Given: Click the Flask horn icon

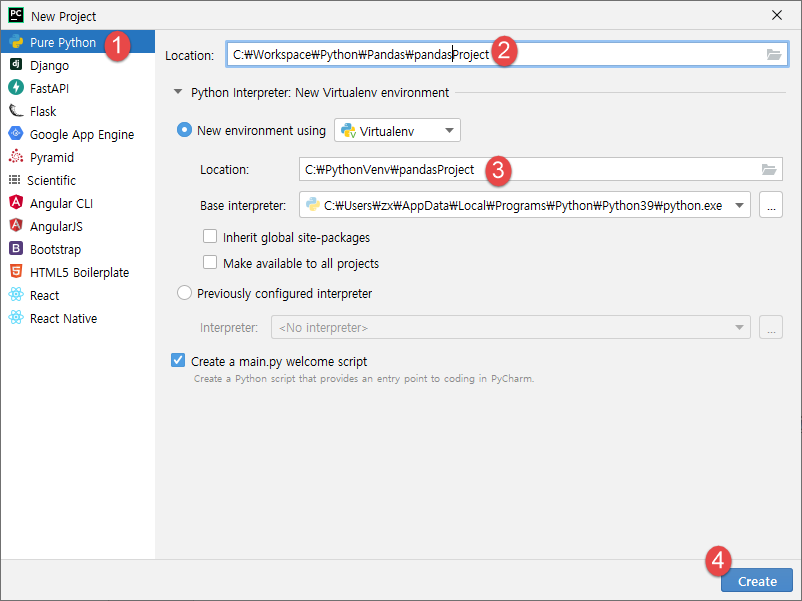Looking at the screenshot, I should pos(16,110).
